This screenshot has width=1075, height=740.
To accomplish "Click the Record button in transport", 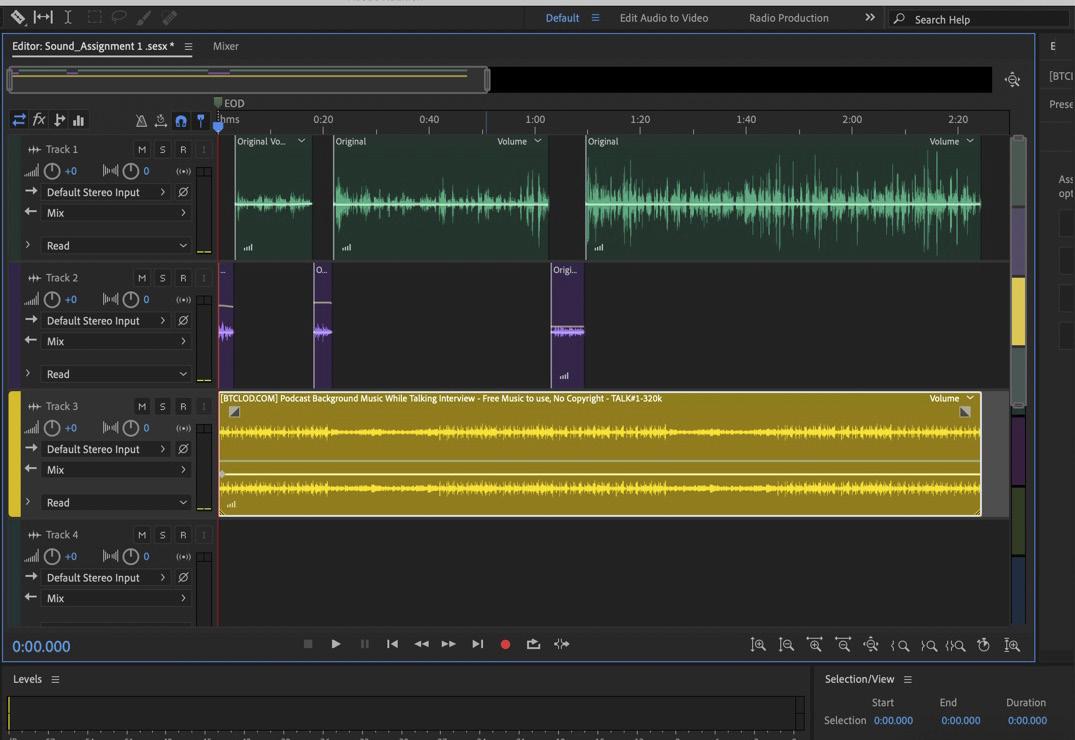I will (x=505, y=645).
